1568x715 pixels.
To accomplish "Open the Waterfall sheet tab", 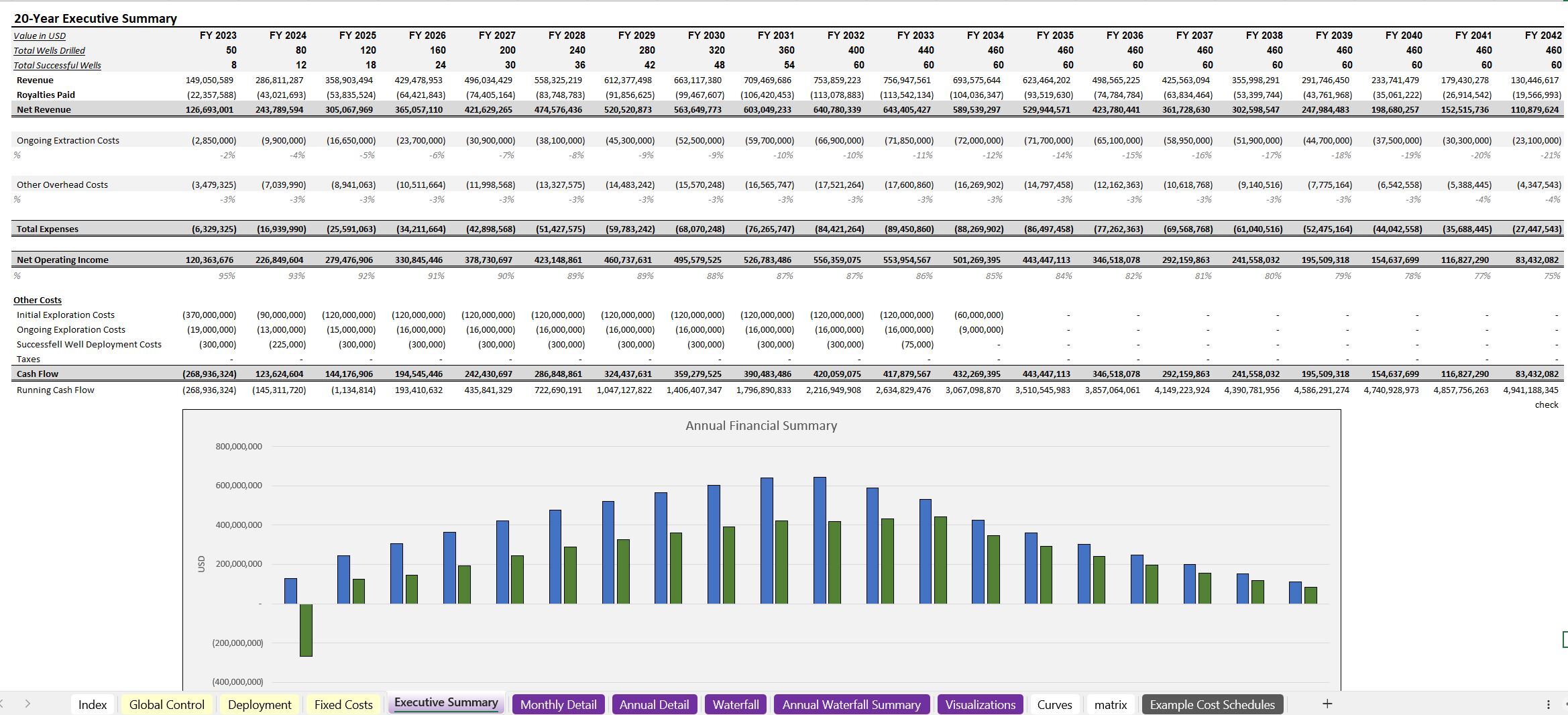I will point(736,704).
